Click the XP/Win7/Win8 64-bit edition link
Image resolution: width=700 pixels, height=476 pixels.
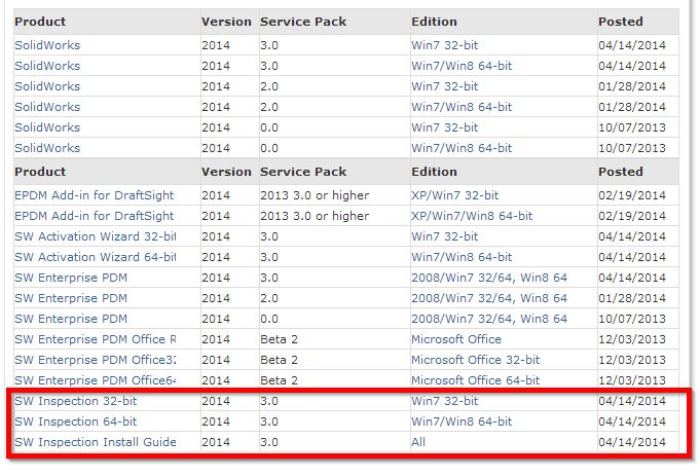coord(471,215)
